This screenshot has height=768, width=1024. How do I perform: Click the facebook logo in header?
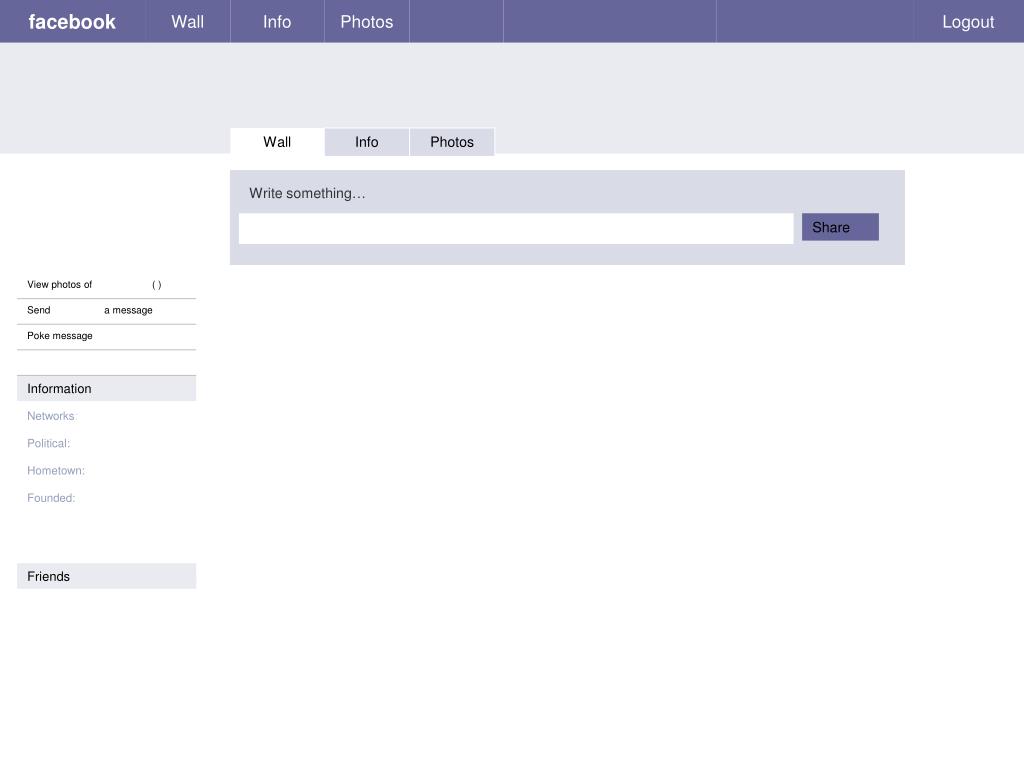tap(72, 22)
